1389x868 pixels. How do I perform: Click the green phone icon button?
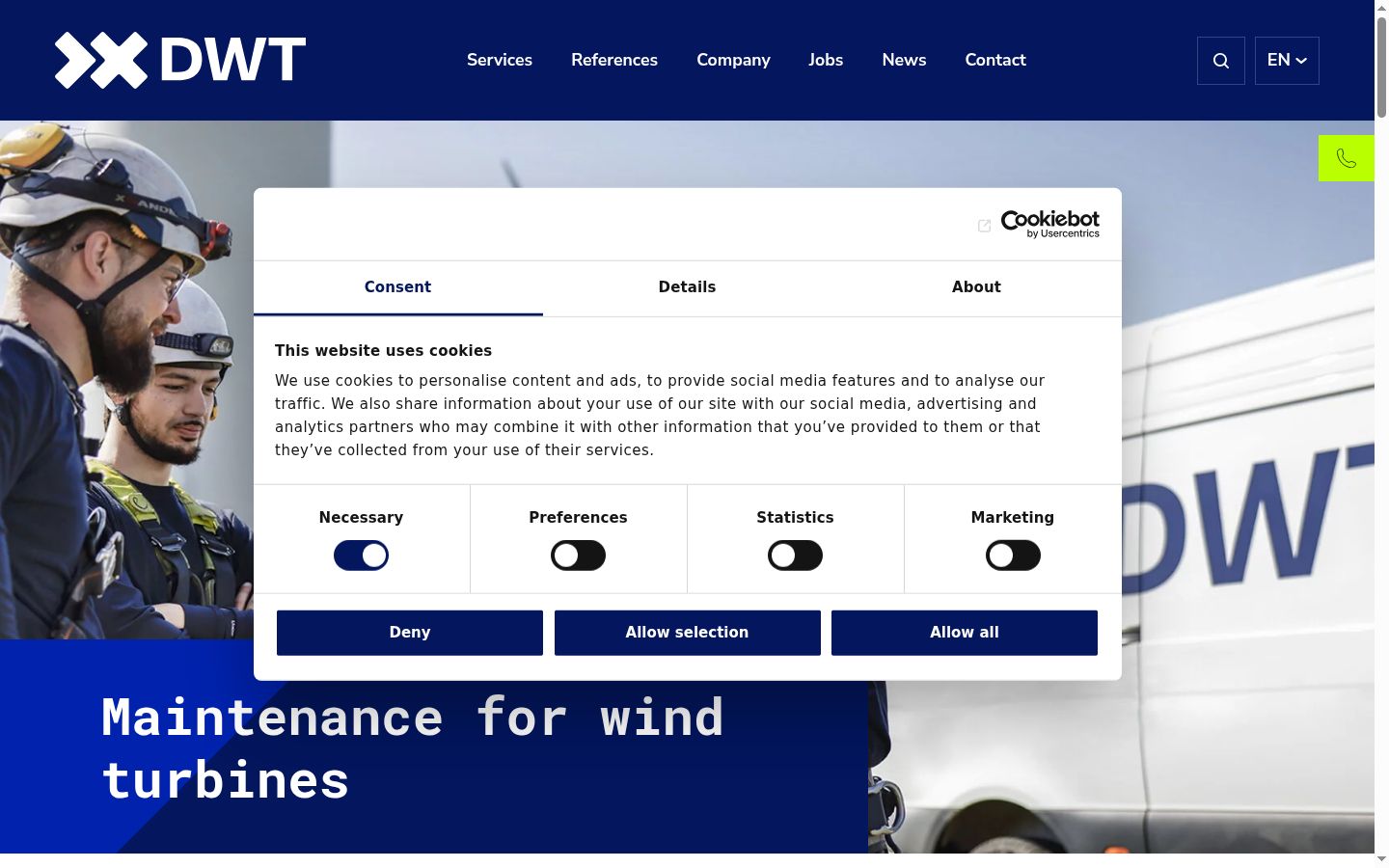[x=1347, y=158]
